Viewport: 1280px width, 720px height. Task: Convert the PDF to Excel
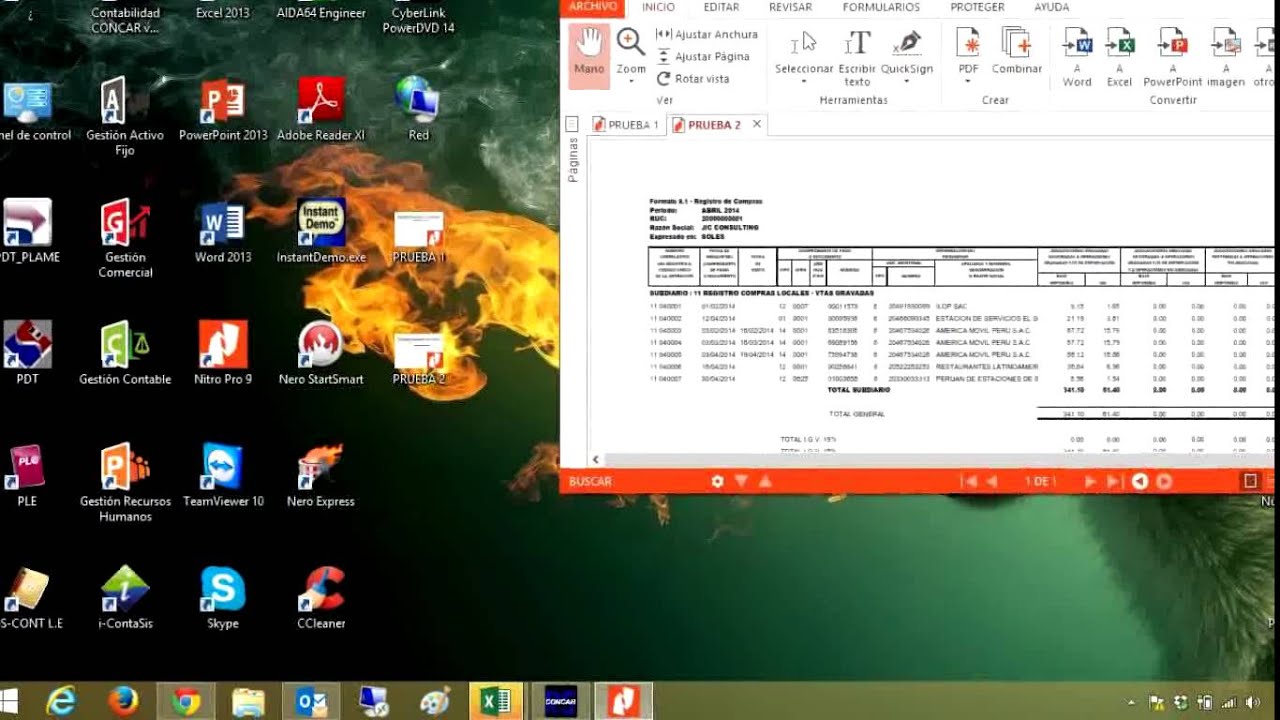pos(1119,55)
